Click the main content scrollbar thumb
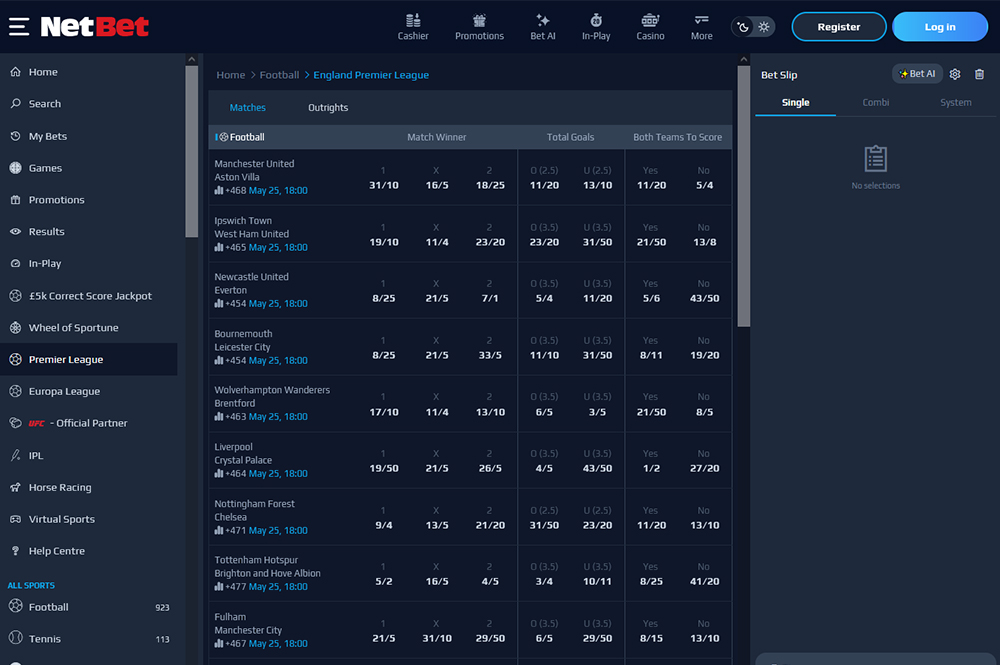Viewport: 1000px width, 665px height. click(x=744, y=196)
